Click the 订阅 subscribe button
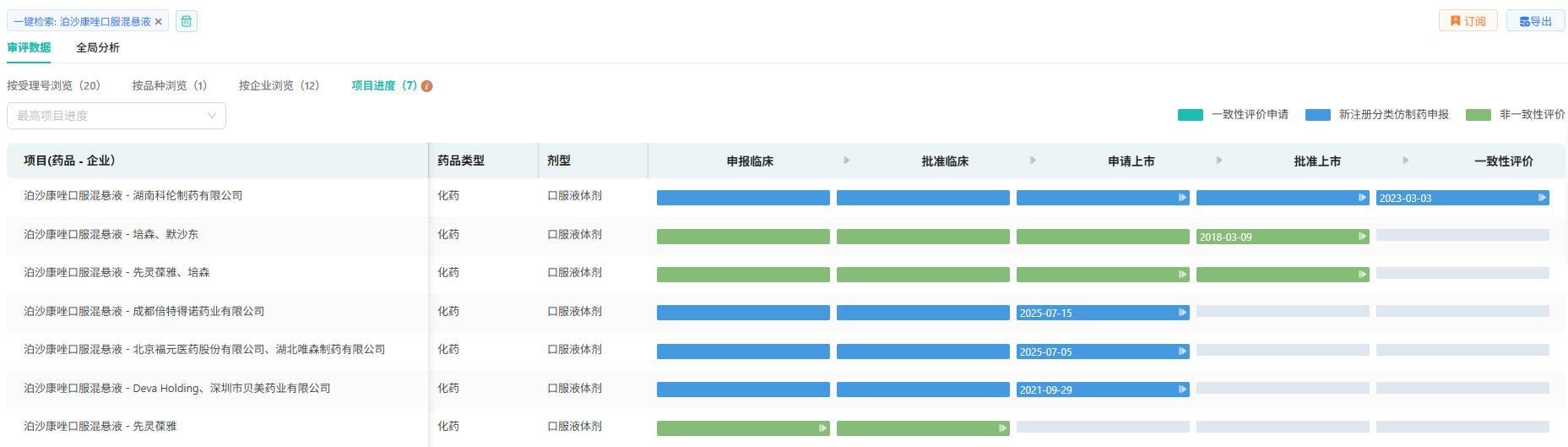 [1468, 21]
